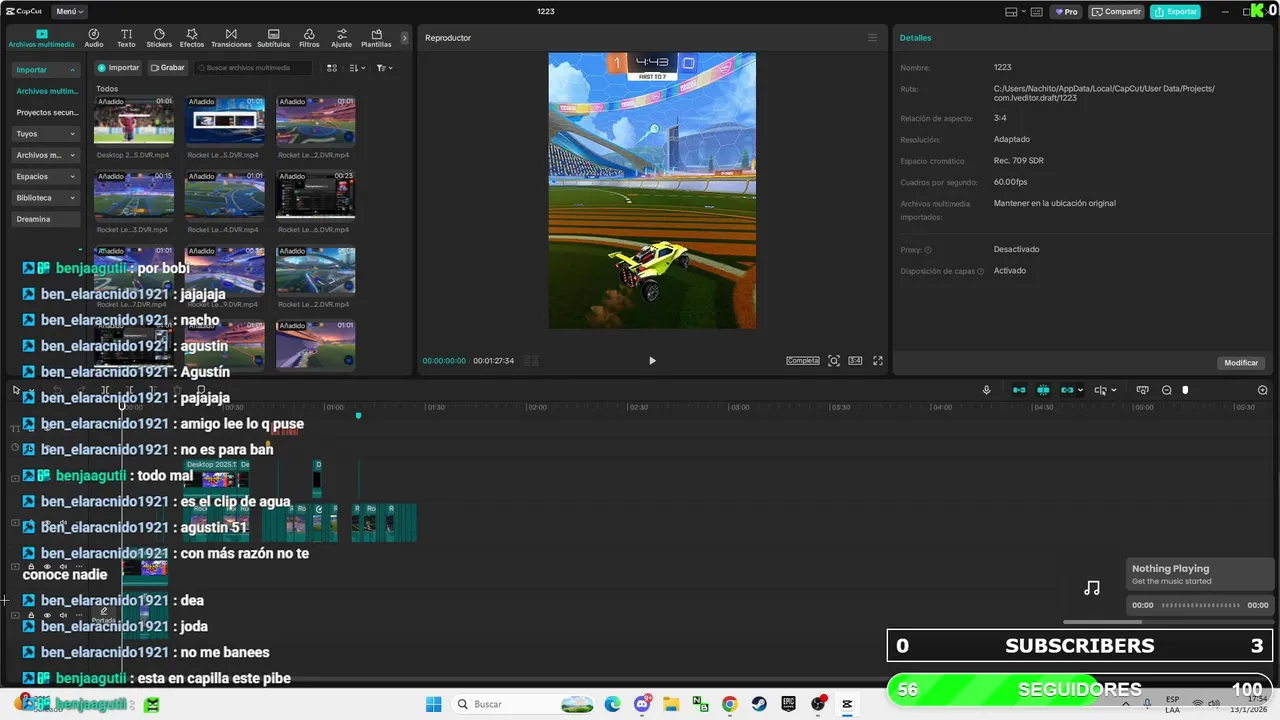Open the linkage options dropdown arrow

pos(1080,390)
